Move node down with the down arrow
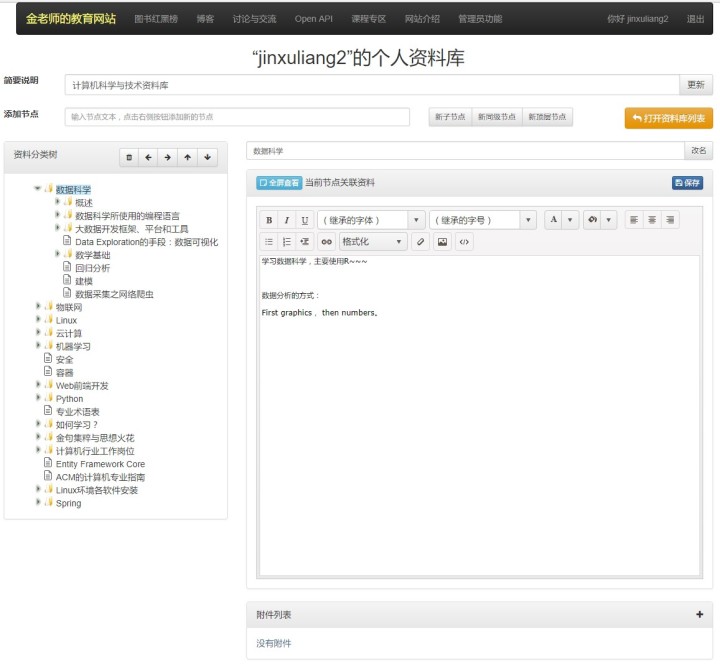Image resolution: width=720 pixels, height=665 pixels. point(207,157)
